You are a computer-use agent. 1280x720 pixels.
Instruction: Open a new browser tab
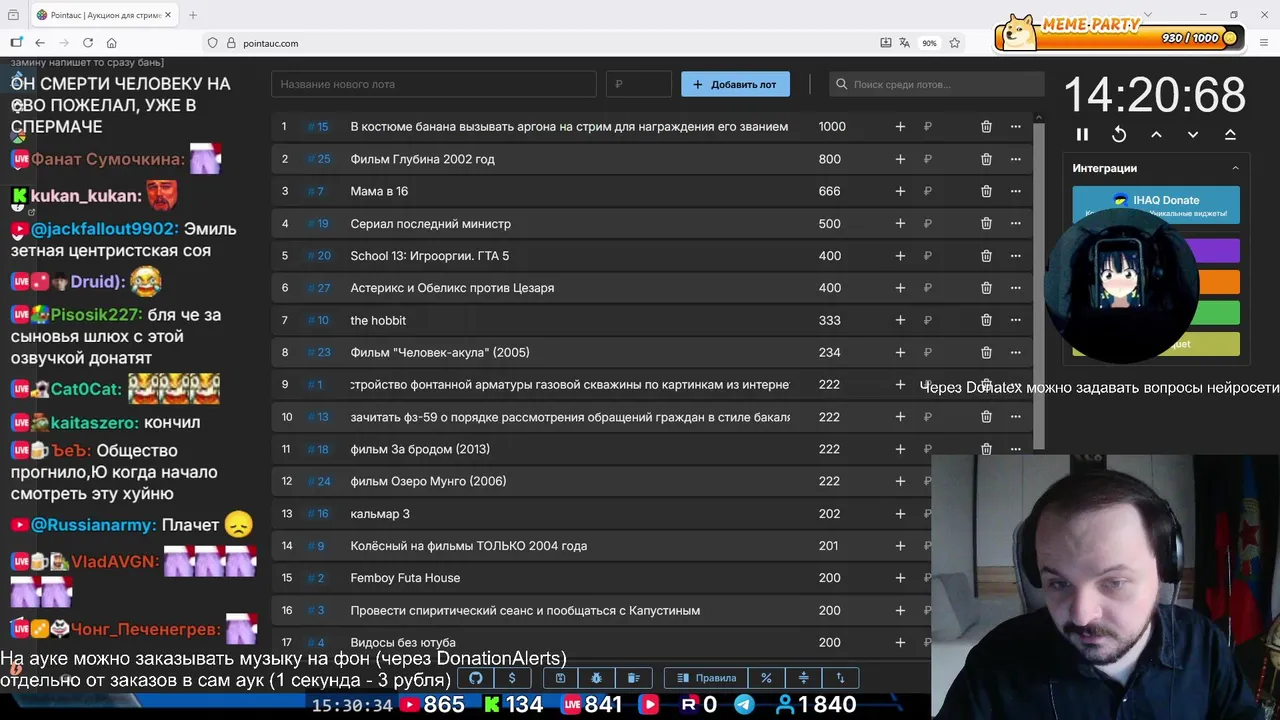click(193, 15)
